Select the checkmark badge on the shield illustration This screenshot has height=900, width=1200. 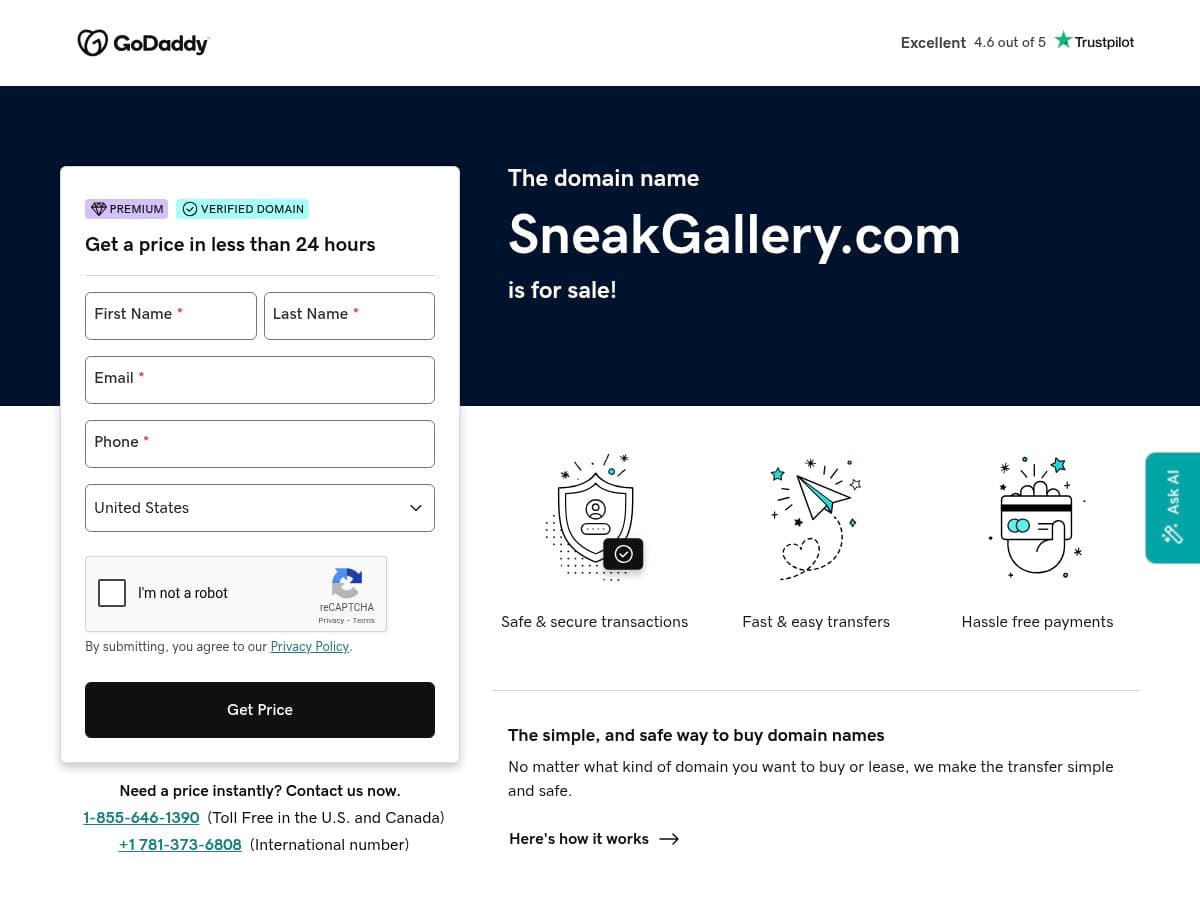623,553
